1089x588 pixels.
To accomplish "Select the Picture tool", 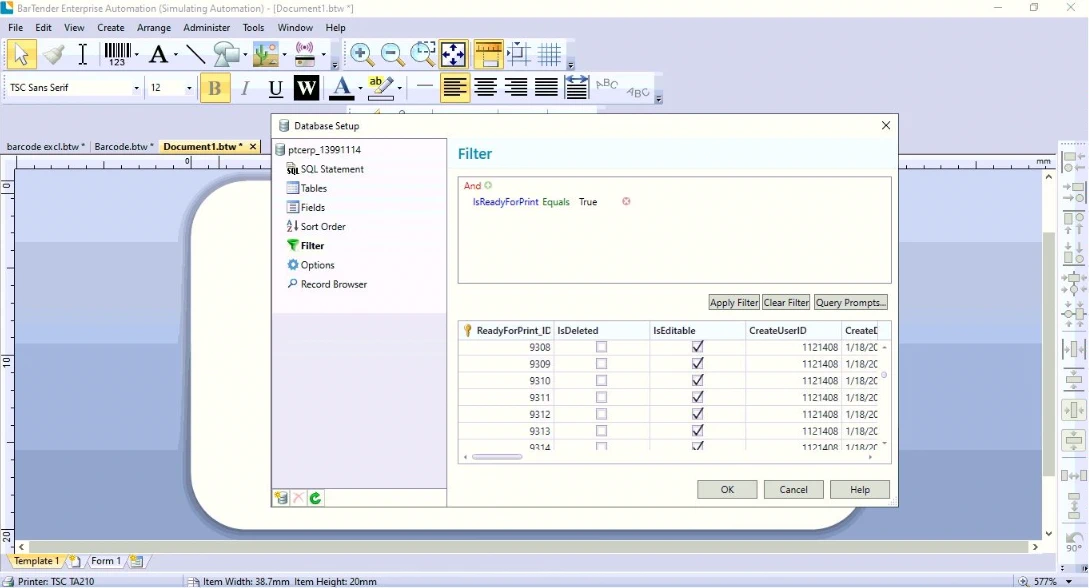I will point(265,54).
